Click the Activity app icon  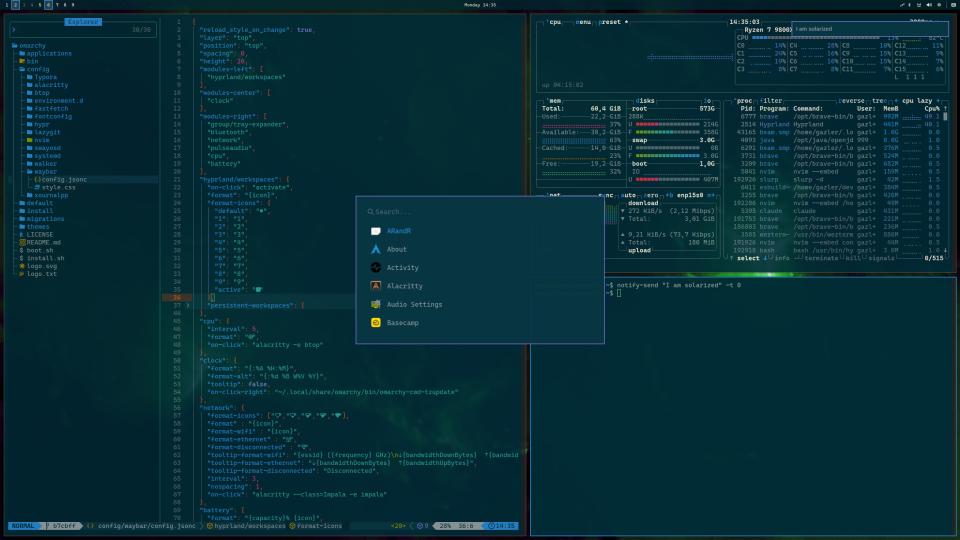tap(376, 268)
